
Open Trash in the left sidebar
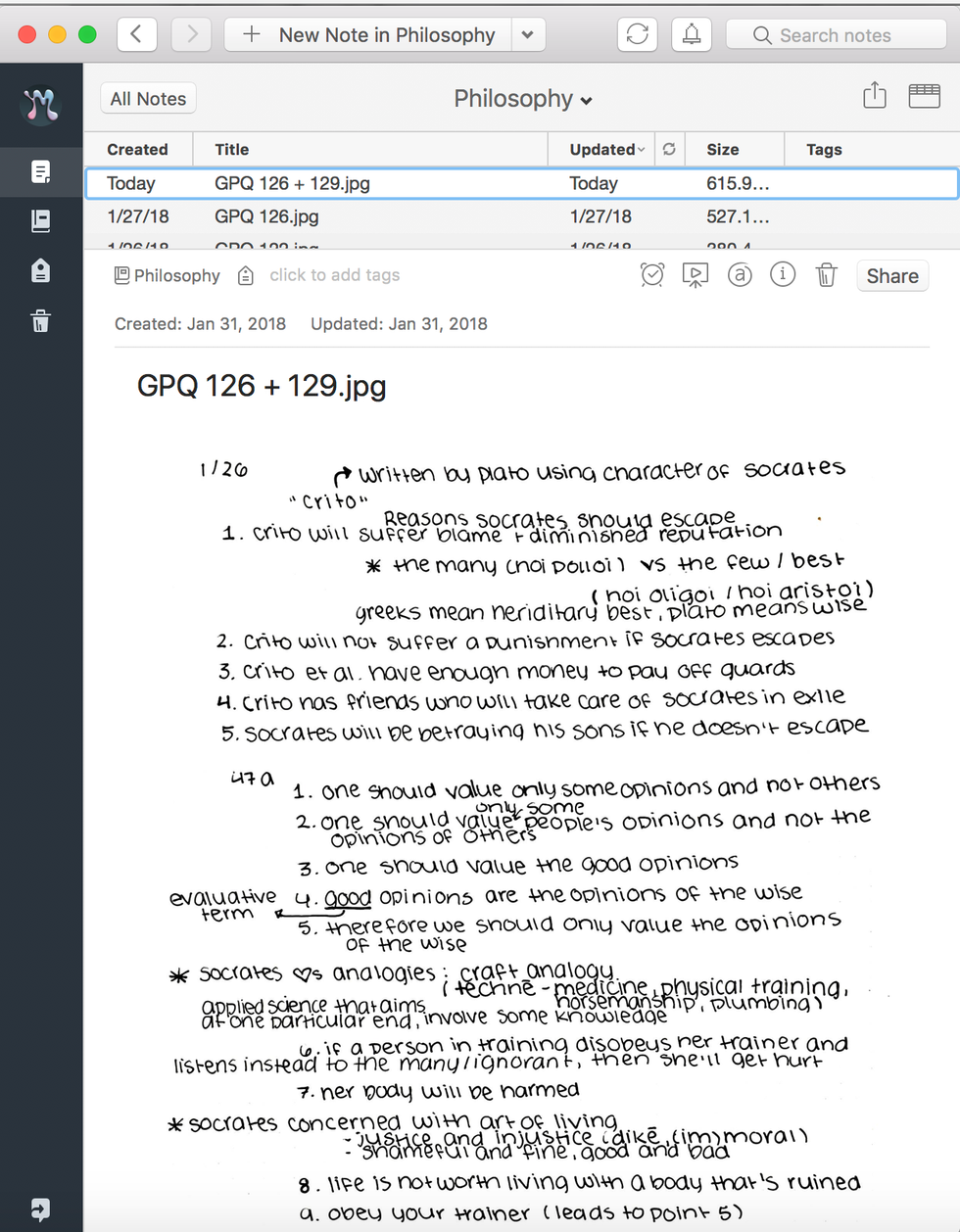40,321
